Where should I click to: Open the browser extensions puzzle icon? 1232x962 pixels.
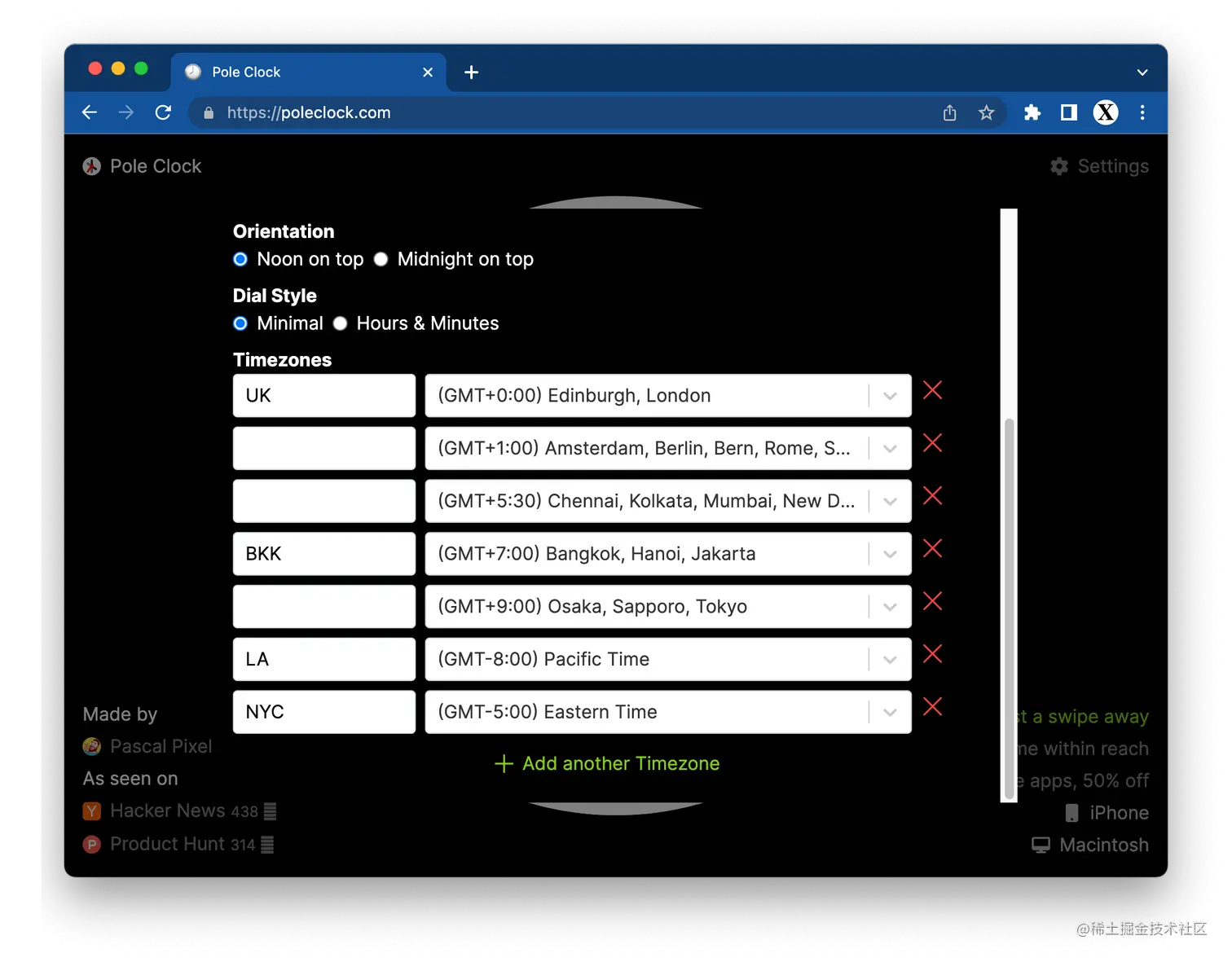pos(1032,112)
